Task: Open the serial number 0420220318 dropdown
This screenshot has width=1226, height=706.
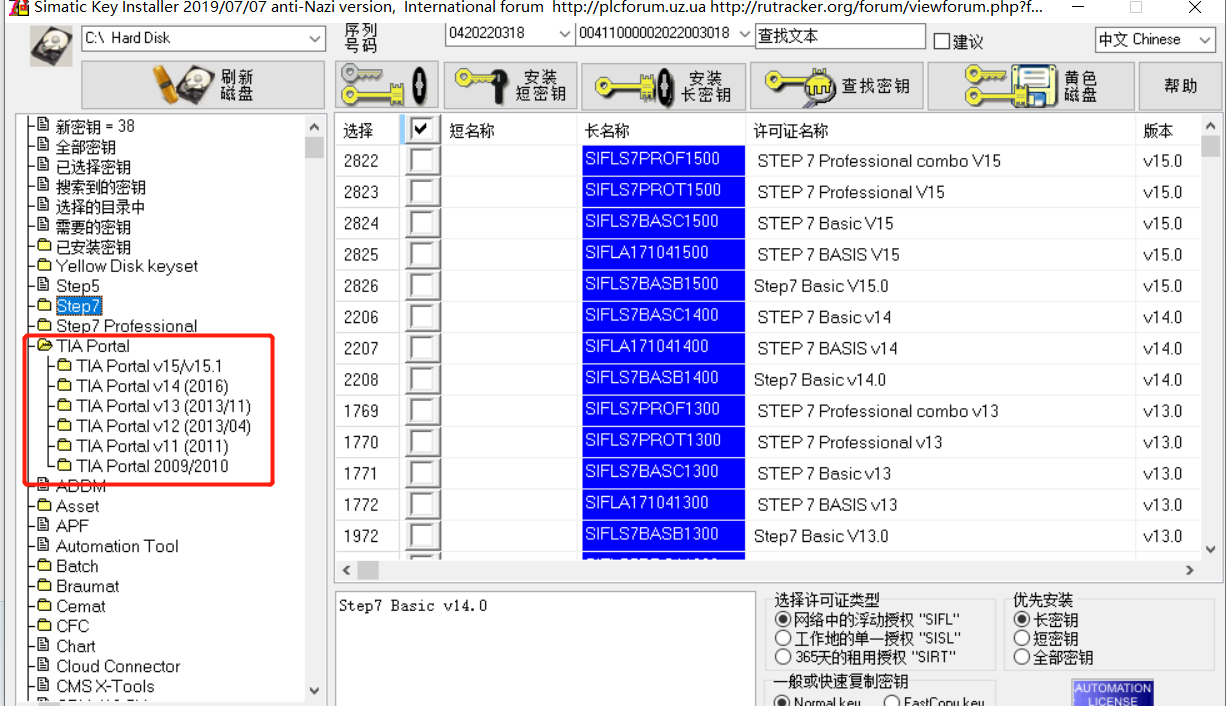Action: 564,33
